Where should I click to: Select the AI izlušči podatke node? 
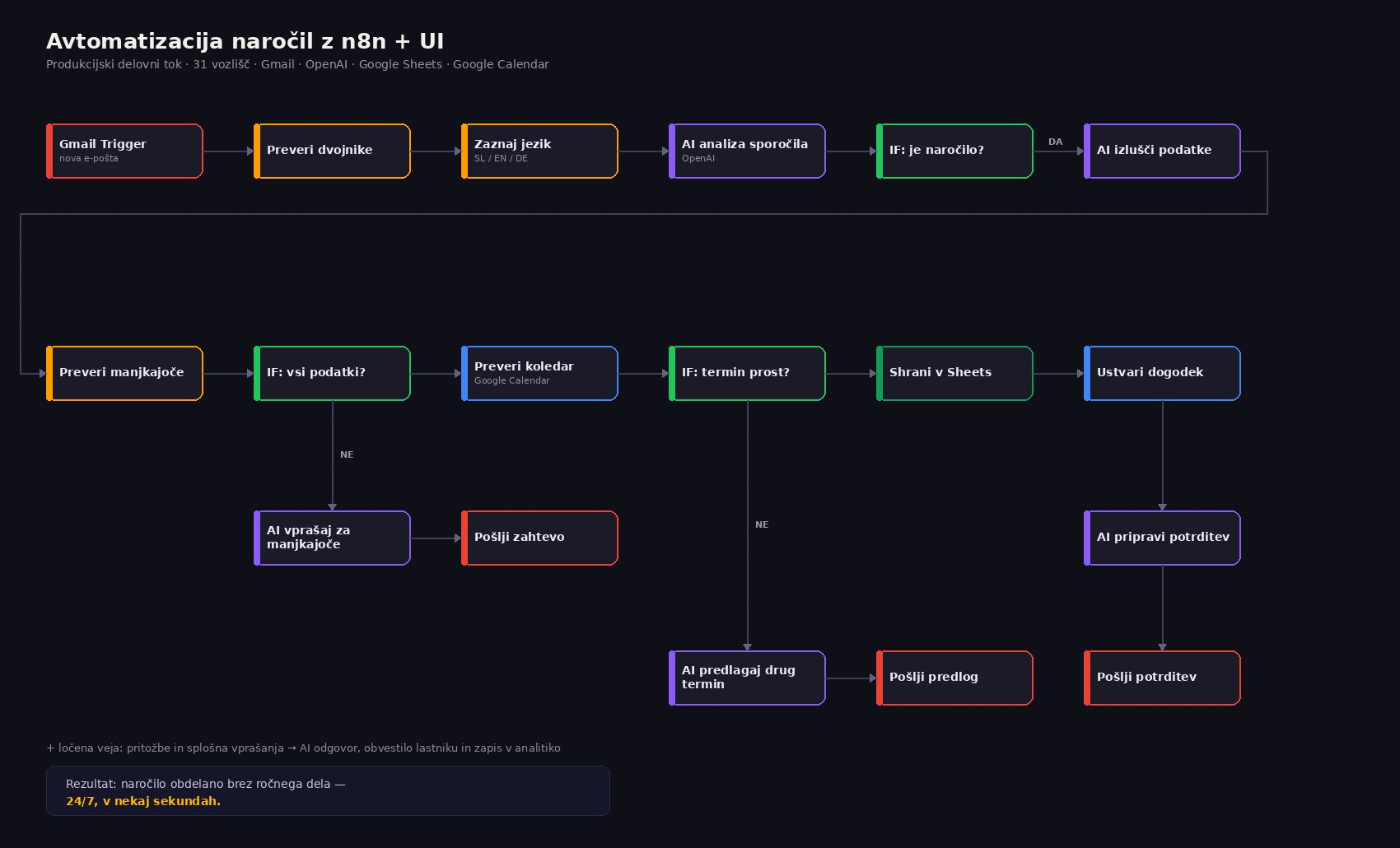tap(1162, 151)
